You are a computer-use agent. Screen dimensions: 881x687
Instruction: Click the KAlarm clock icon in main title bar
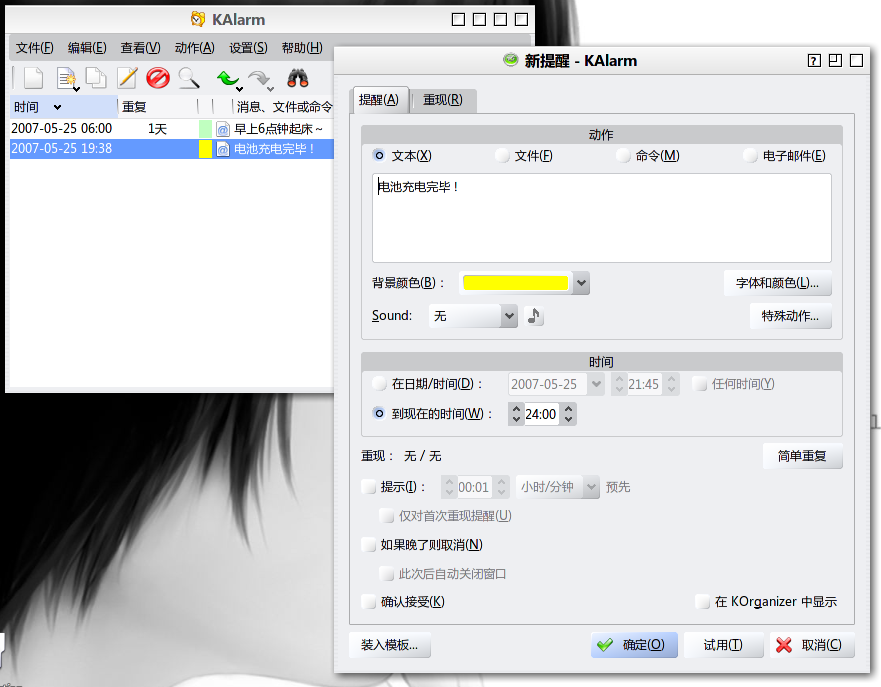(198, 19)
